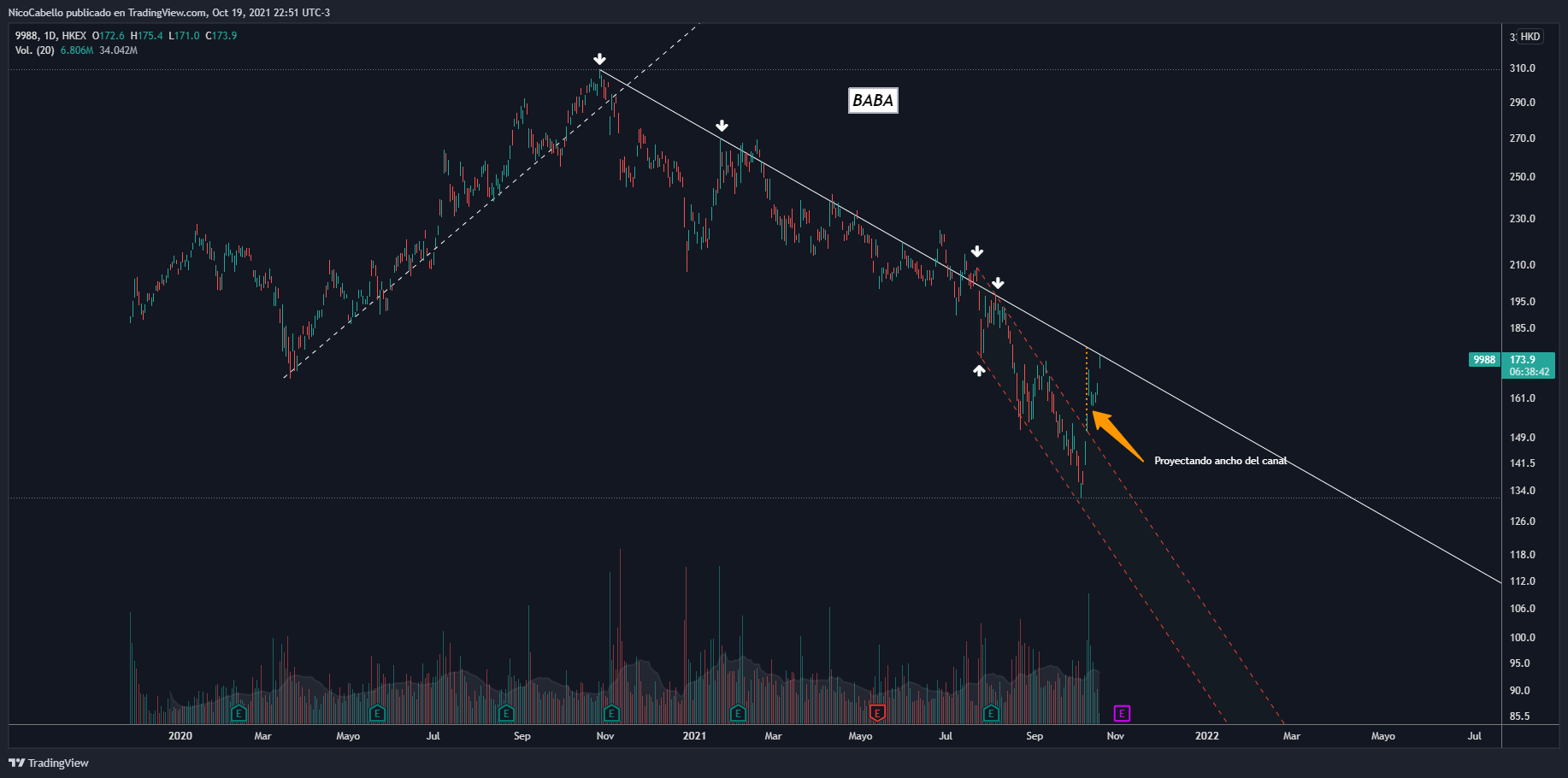Click the Nov label before 2022 on the time axis
Image resolution: width=1568 pixels, height=778 pixels.
1116,736
